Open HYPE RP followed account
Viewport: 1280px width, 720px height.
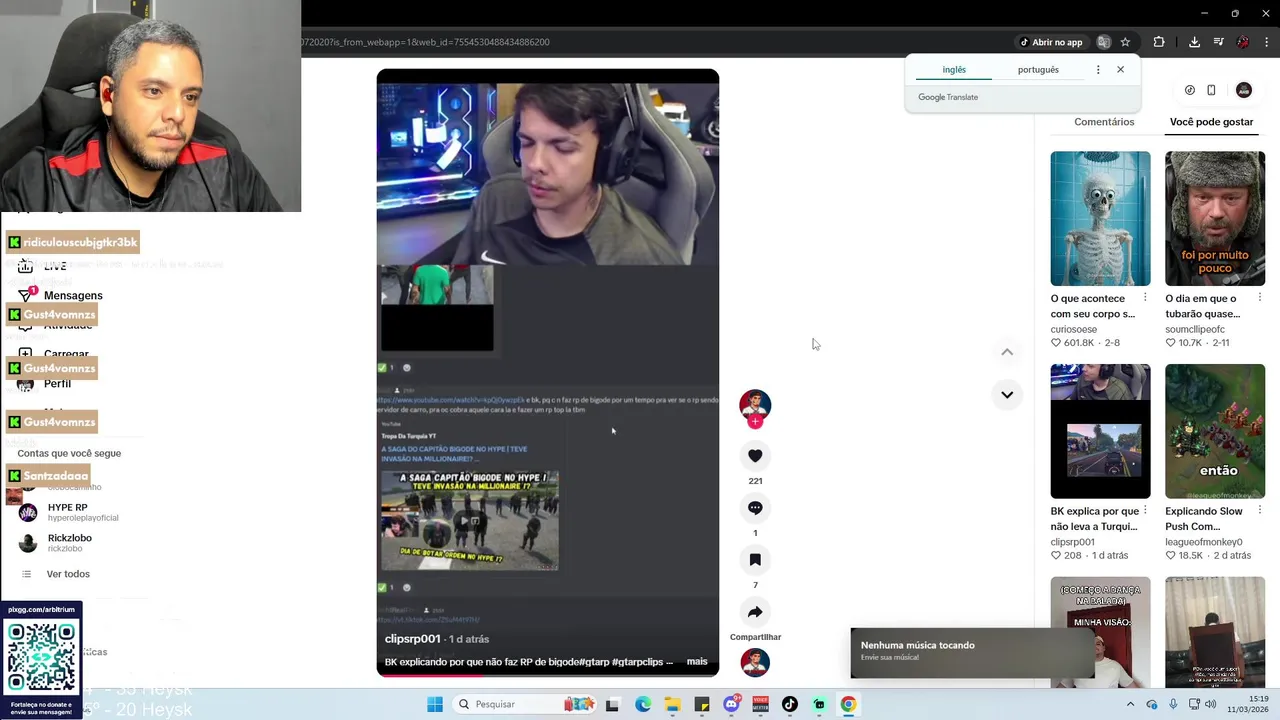click(68, 512)
